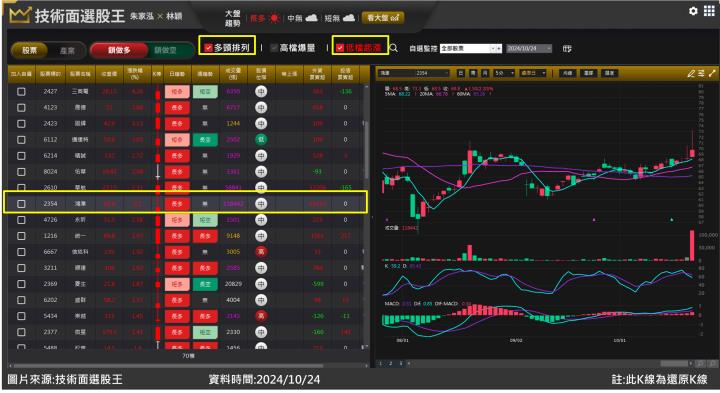Tick the watchlist checkbox for stock 2369
Image resolution: width=720 pixels, height=393 pixels.
click(x=21, y=284)
